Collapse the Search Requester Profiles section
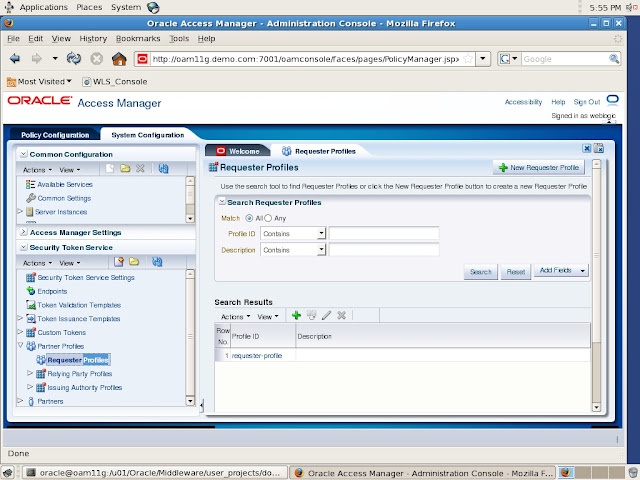Screen dimensions: 640x480 tap(222, 202)
